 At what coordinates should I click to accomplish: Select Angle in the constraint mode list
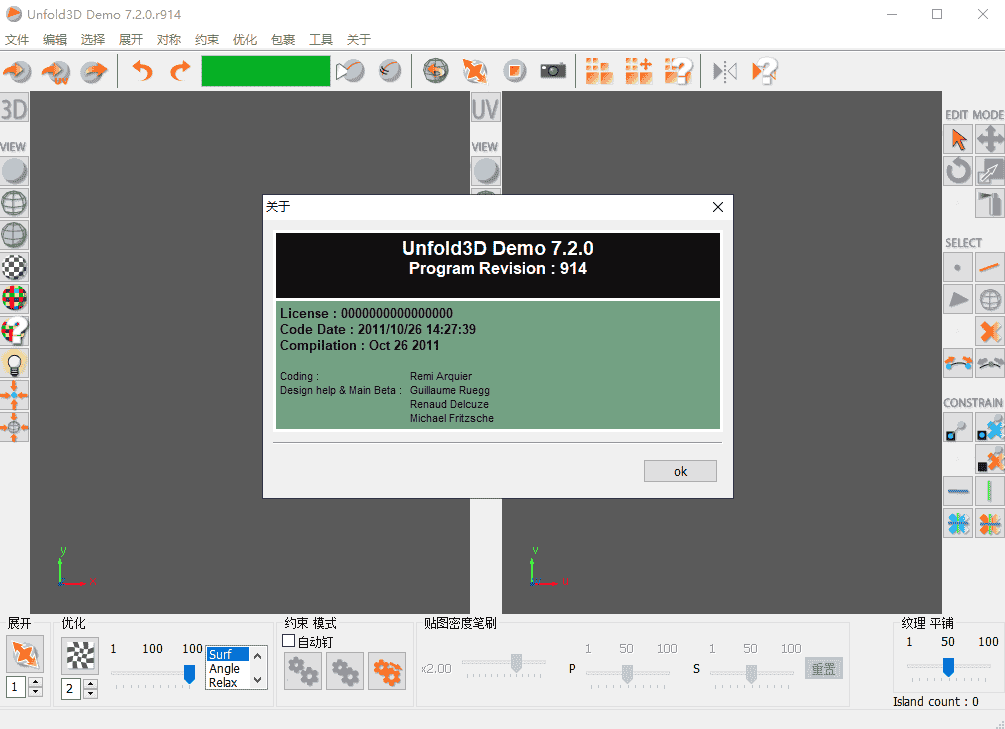coord(225,668)
